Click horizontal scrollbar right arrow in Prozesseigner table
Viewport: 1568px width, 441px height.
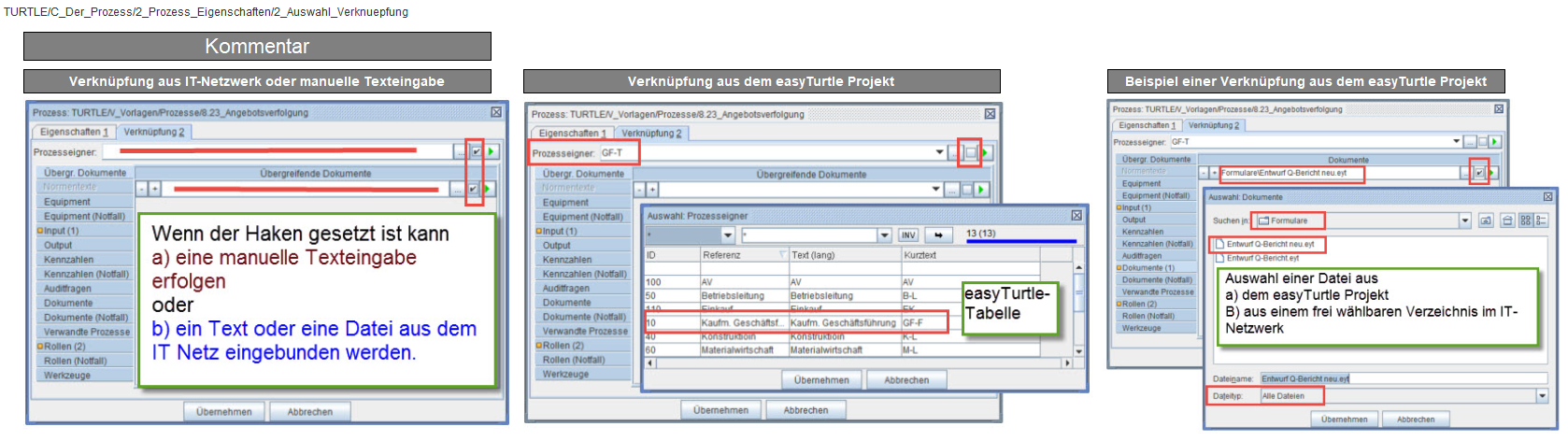click(x=1067, y=363)
